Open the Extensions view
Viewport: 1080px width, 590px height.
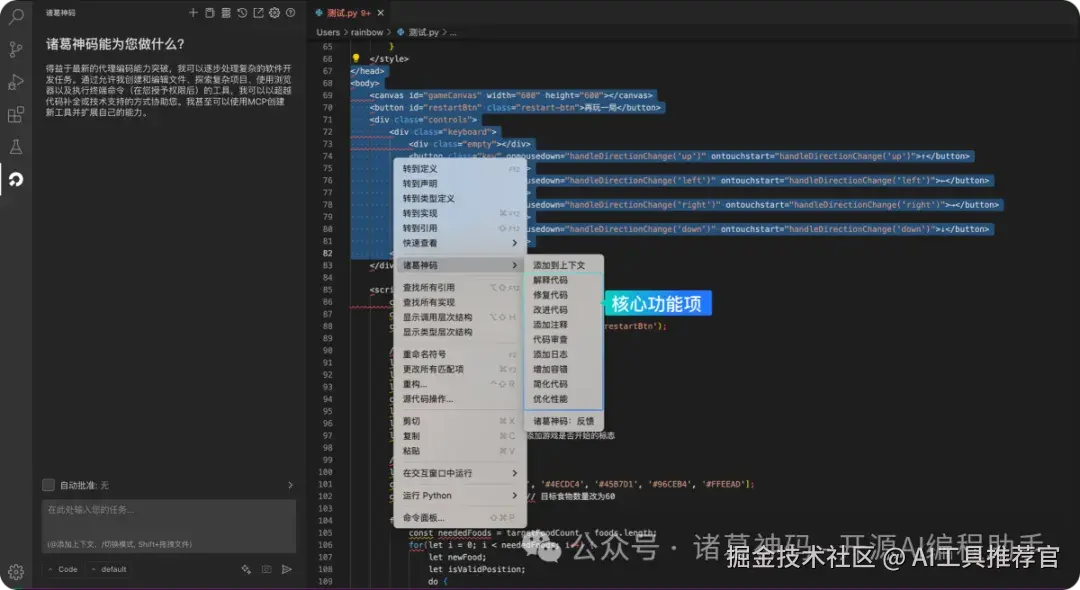14,112
